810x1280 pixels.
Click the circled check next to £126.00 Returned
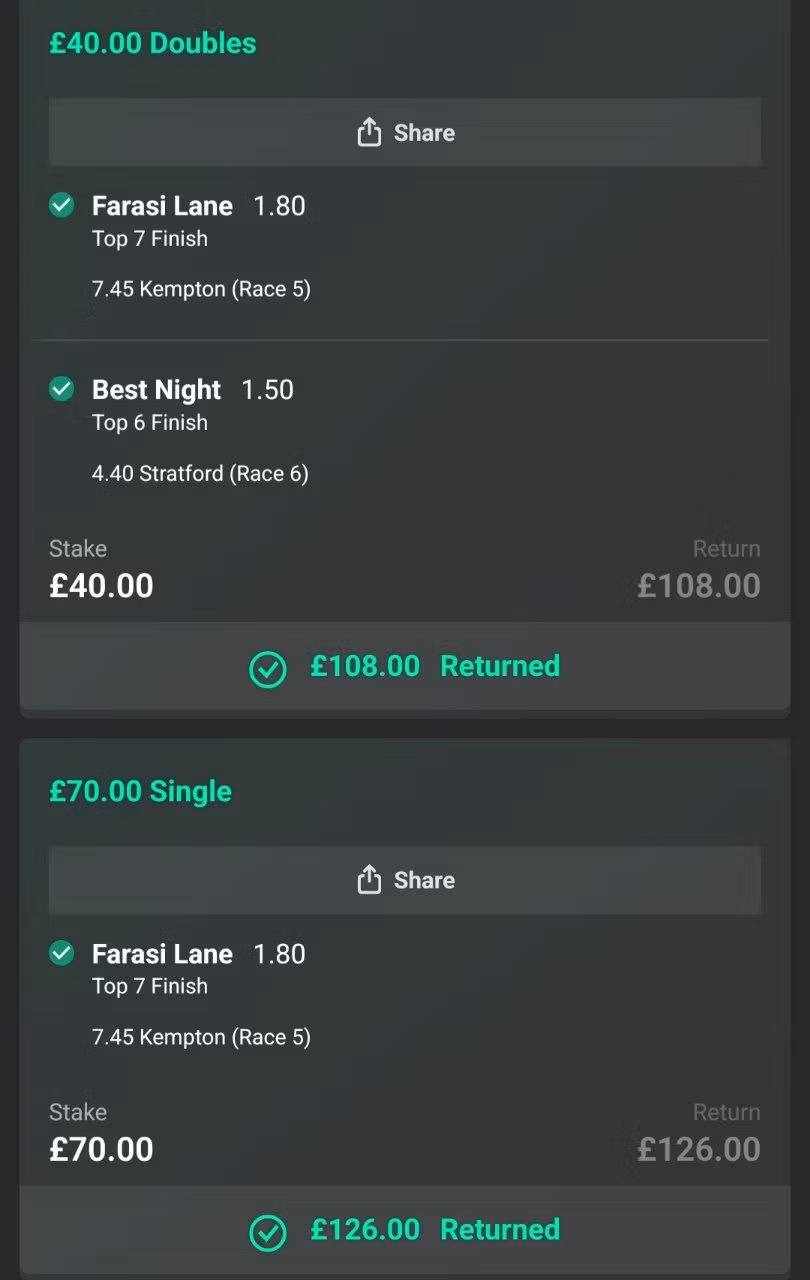(x=267, y=1232)
